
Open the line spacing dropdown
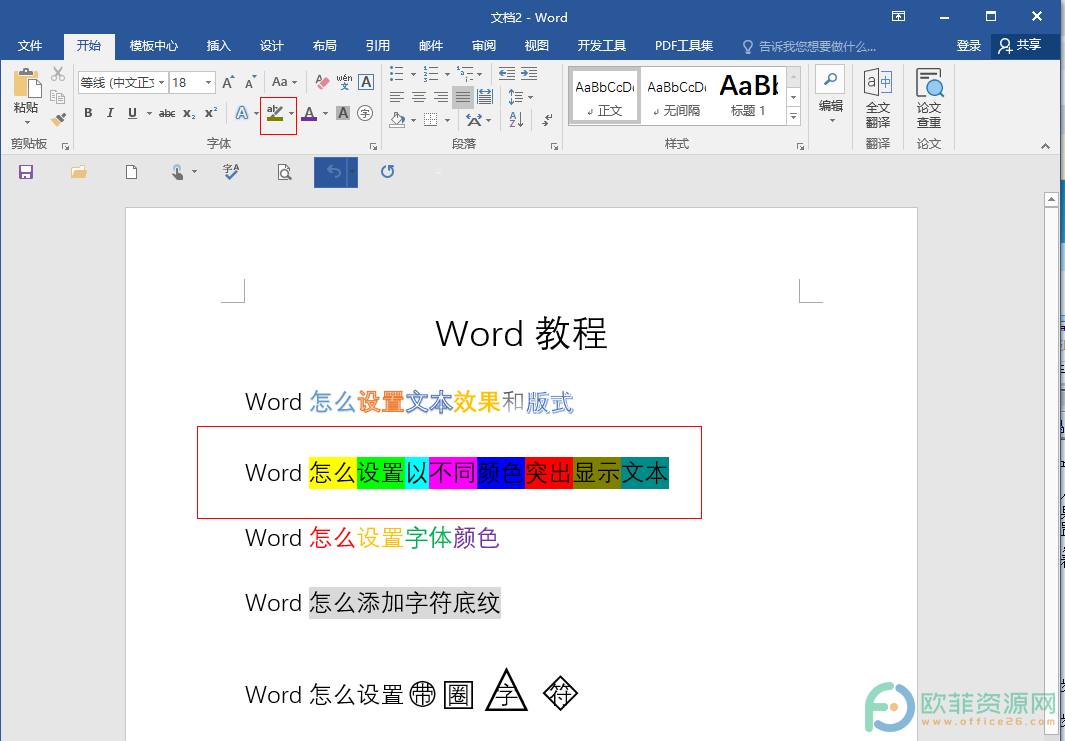point(521,97)
